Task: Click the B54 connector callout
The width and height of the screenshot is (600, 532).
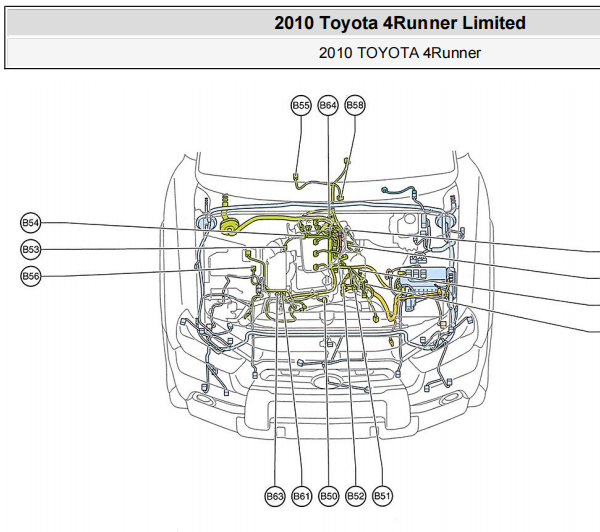Action: coord(30,223)
